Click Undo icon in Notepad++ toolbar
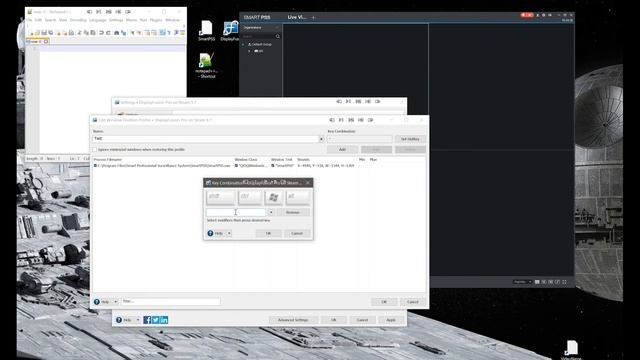The image size is (640, 360). pyautogui.click(x=101, y=33)
